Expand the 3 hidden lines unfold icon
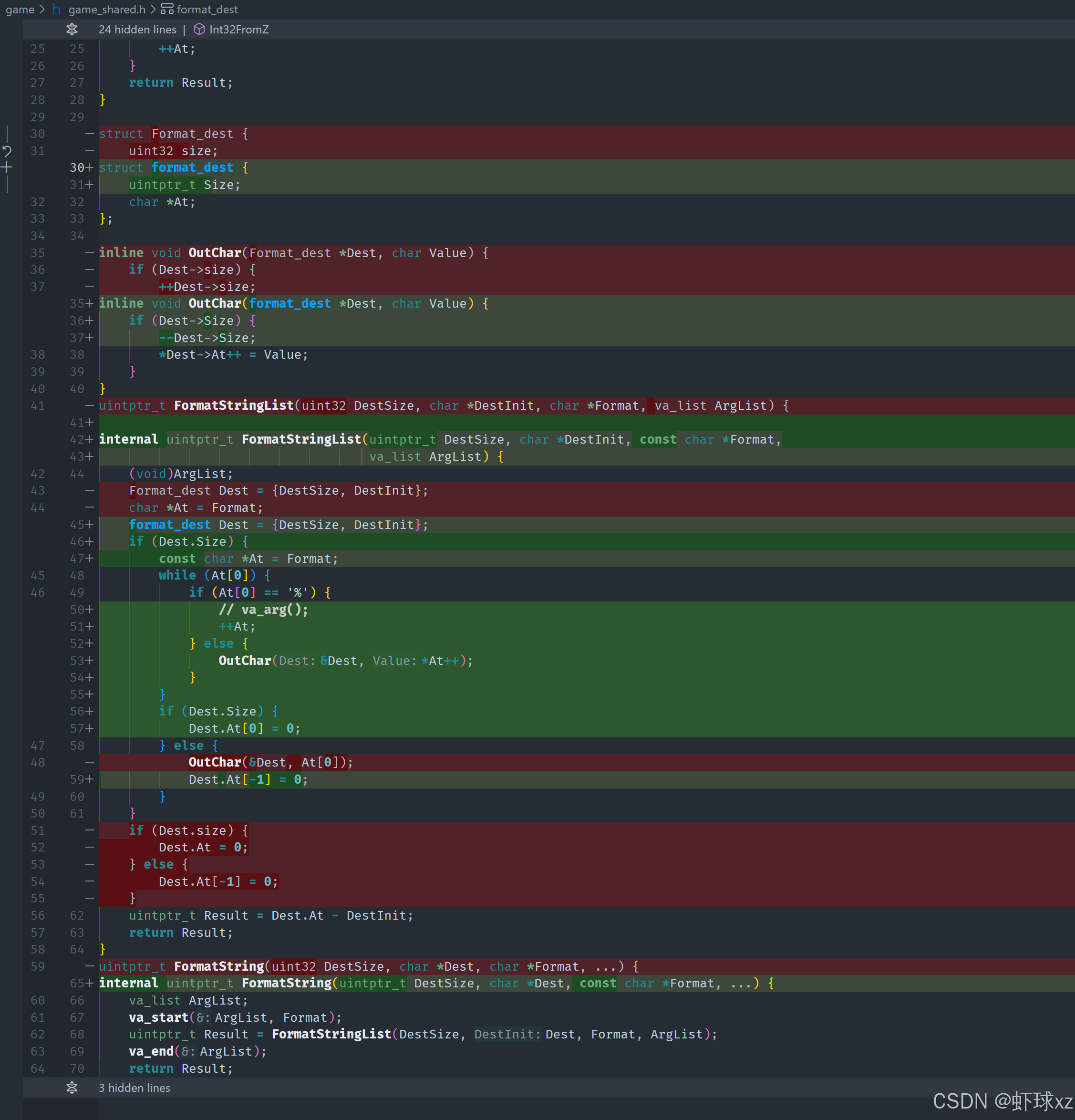Viewport: 1075px width, 1120px height. point(72,1088)
